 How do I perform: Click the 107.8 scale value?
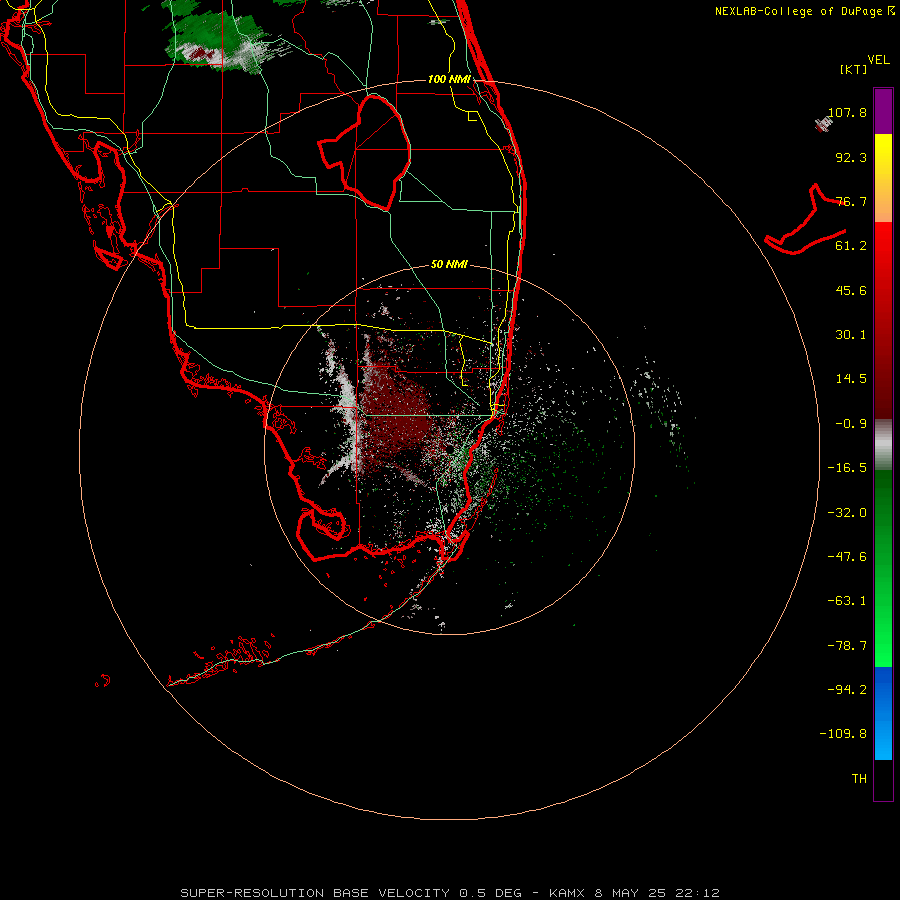847,112
